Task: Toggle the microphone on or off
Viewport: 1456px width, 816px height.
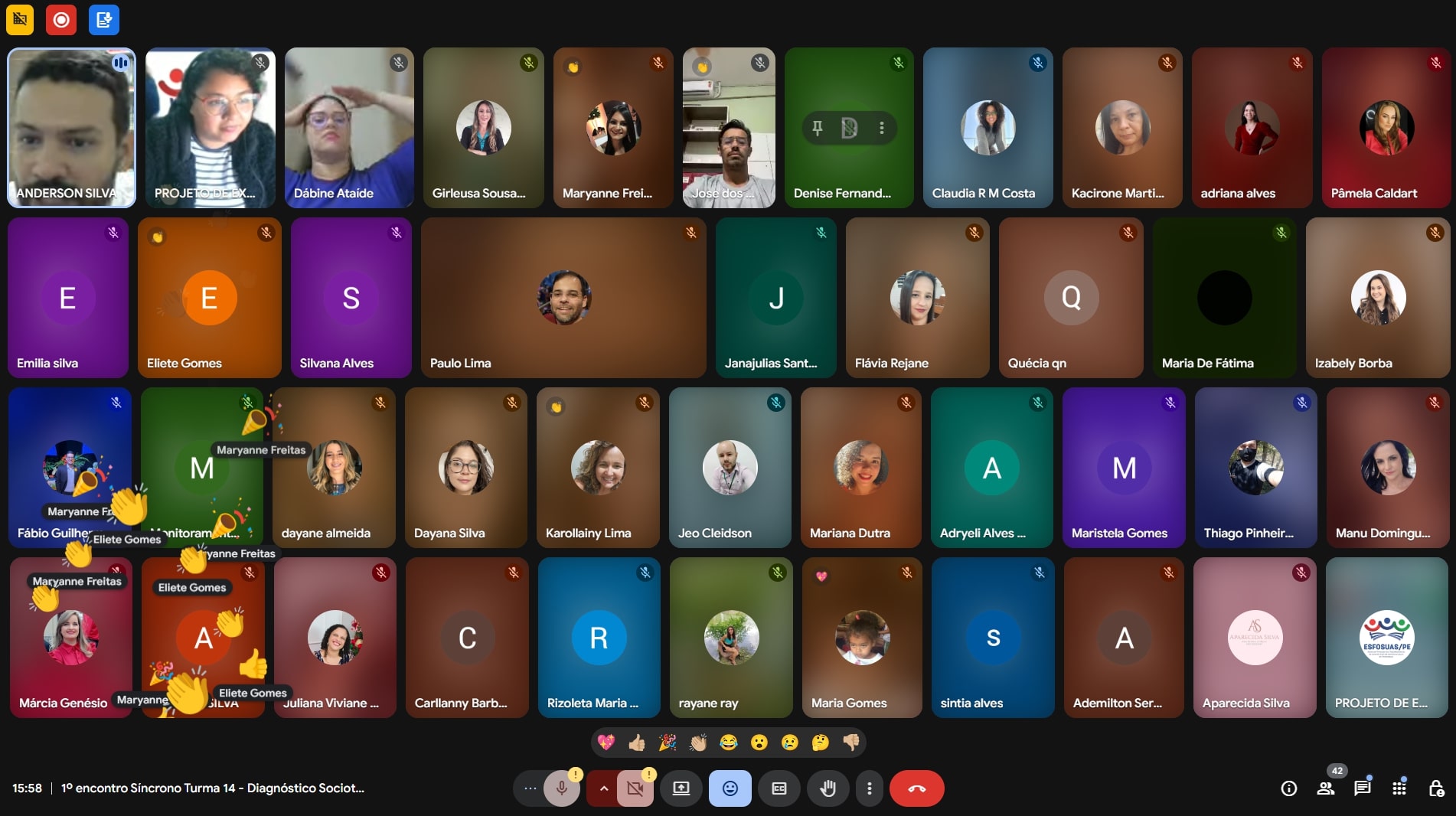Action: coord(562,788)
